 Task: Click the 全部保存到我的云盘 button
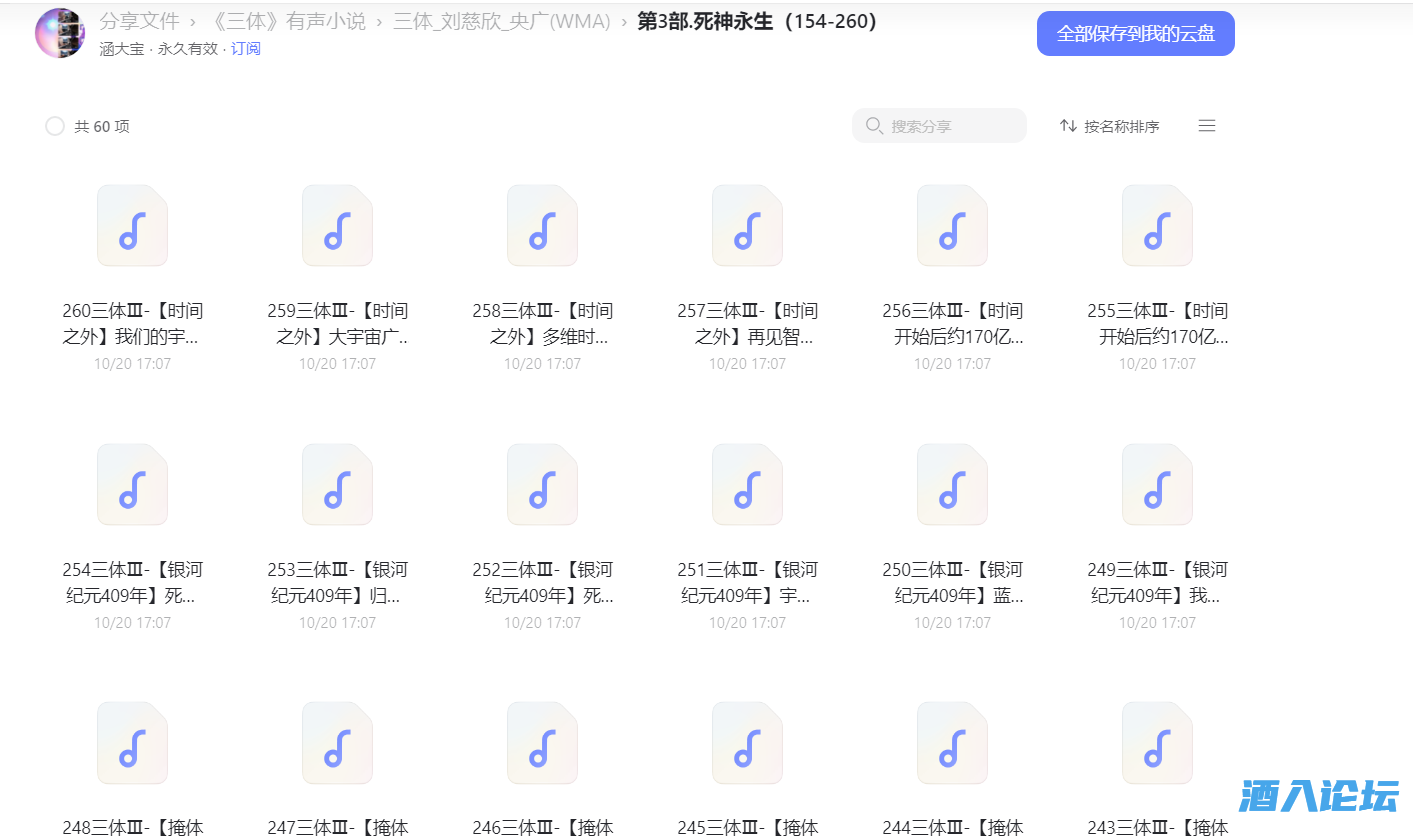[x=1135, y=32]
